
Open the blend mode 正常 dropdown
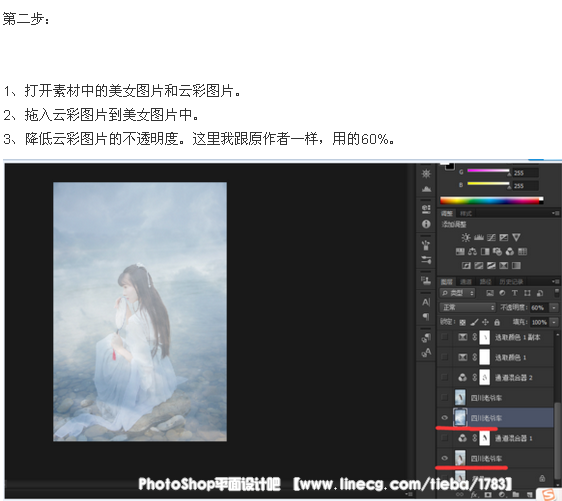pos(468,307)
